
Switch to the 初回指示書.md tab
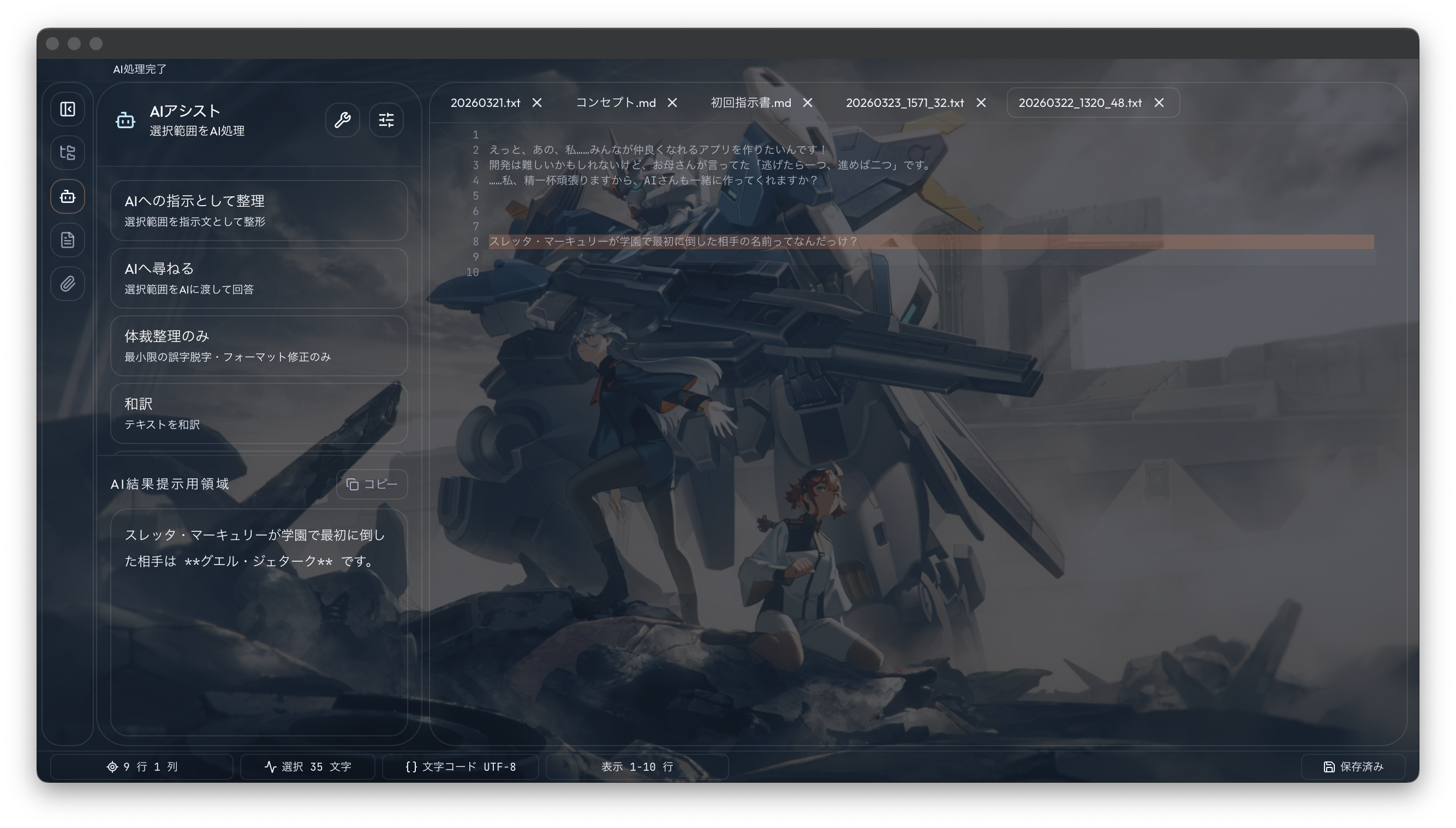click(x=750, y=103)
